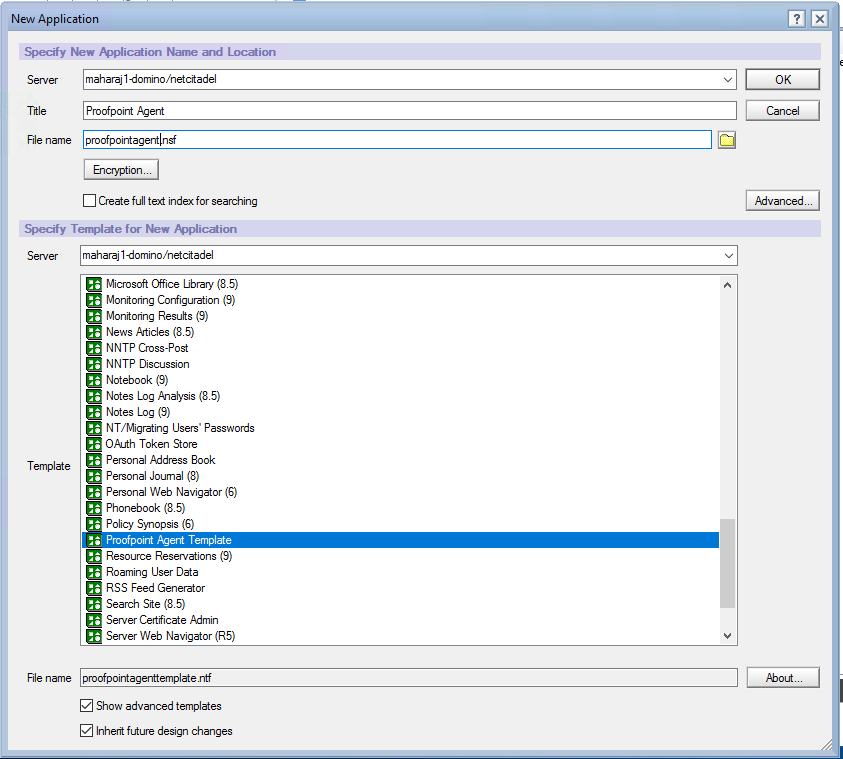Click the icon next to Microsoft Office Library
843x759 pixels.
94,284
